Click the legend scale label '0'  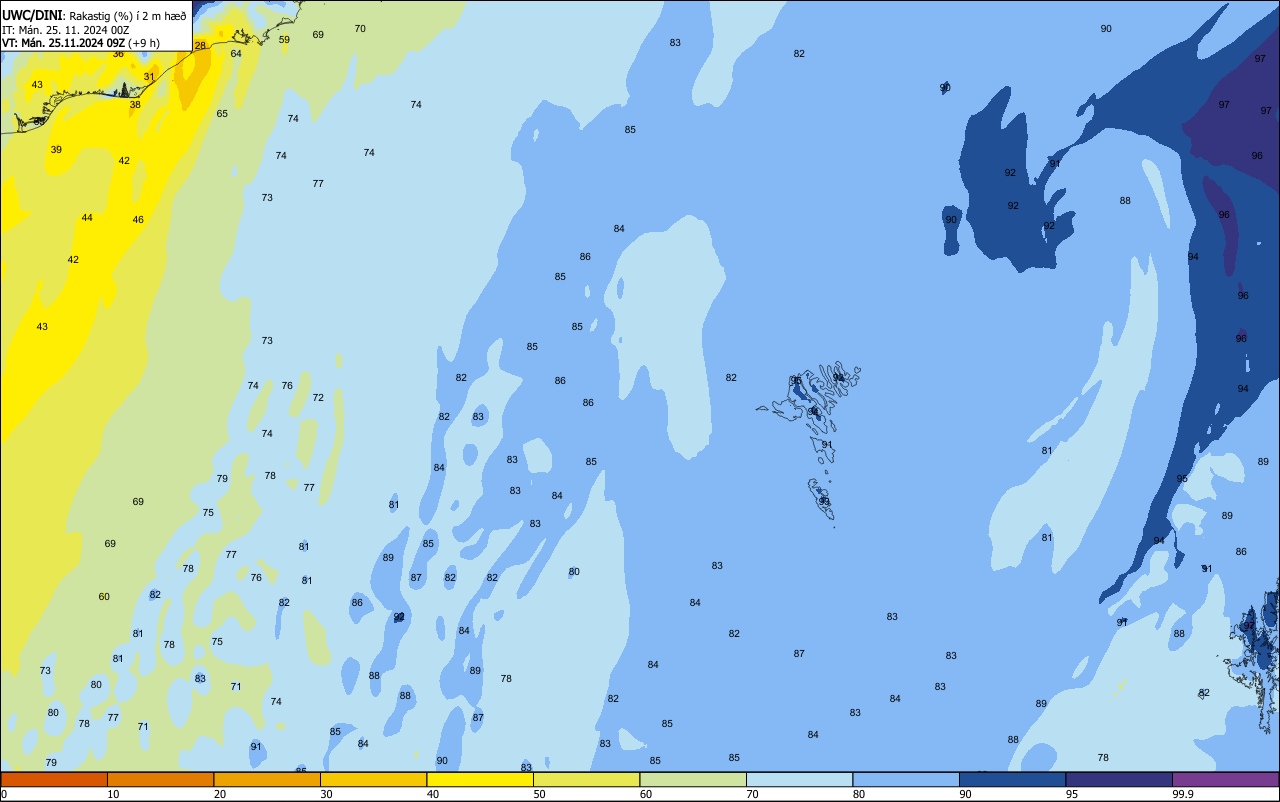(4, 794)
